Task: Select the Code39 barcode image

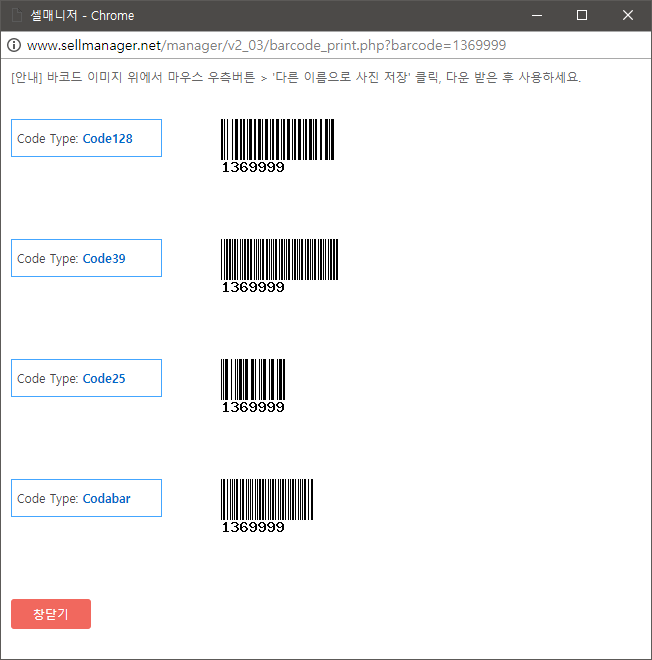Action: tap(279, 266)
